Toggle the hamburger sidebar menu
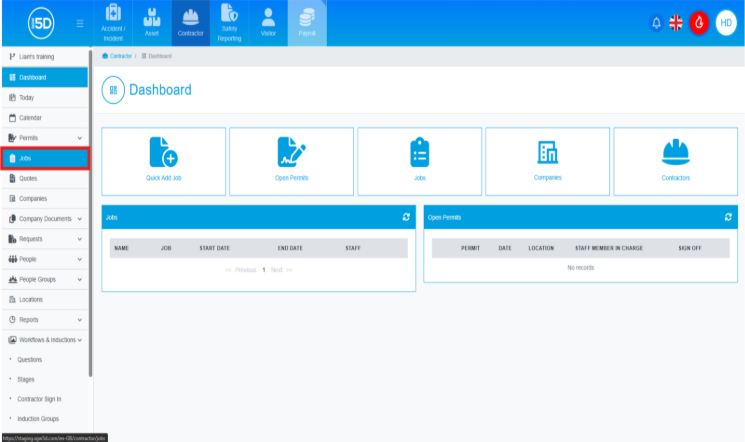Image resolution: width=745 pixels, height=442 pixels. pos(80,23)
